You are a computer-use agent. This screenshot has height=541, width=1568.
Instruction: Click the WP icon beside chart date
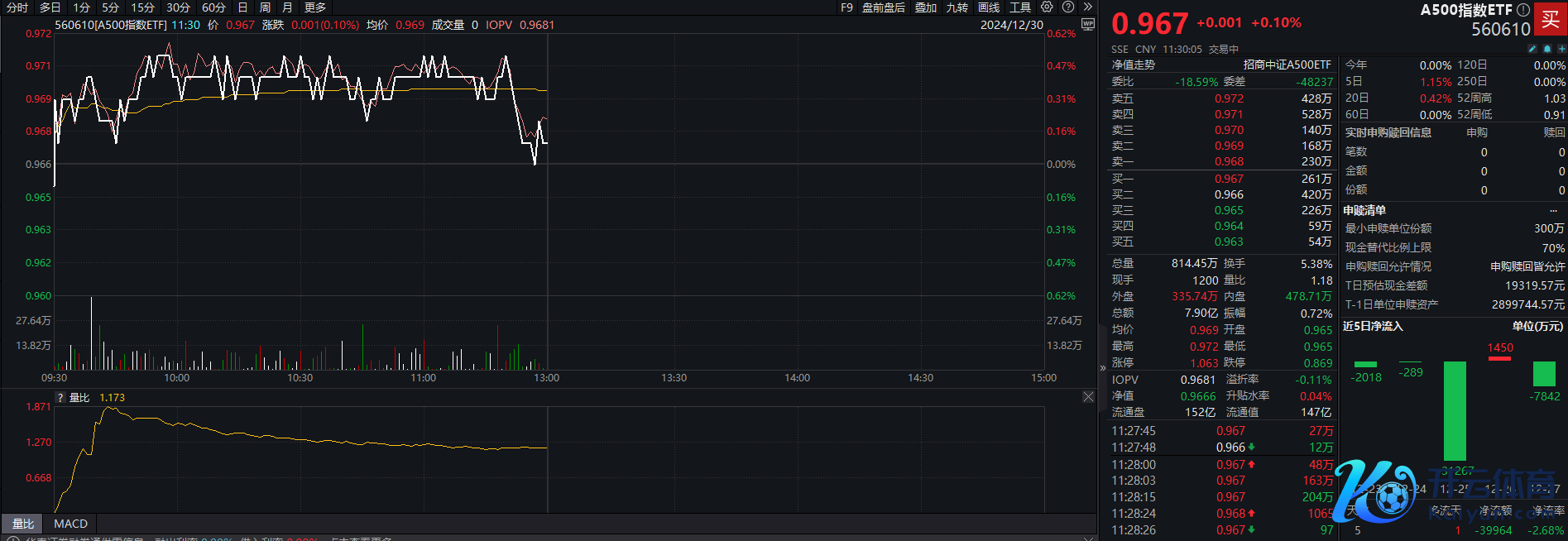point(1088,25)
